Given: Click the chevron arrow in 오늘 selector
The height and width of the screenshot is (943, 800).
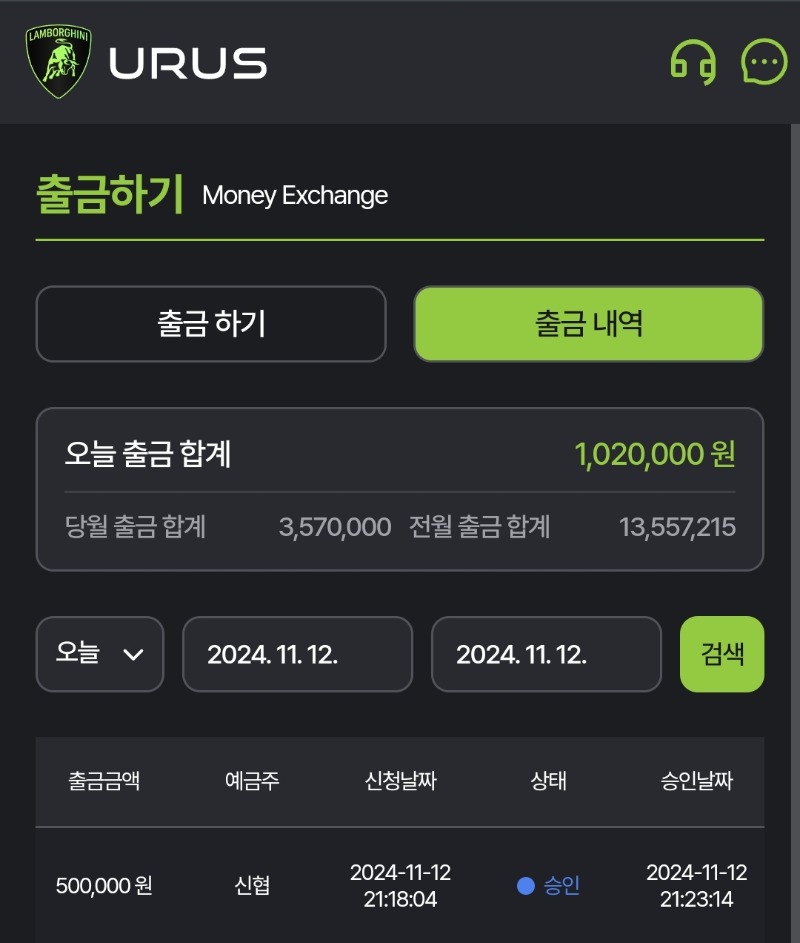Looking at the screenshot, I should tap(133, 654).
